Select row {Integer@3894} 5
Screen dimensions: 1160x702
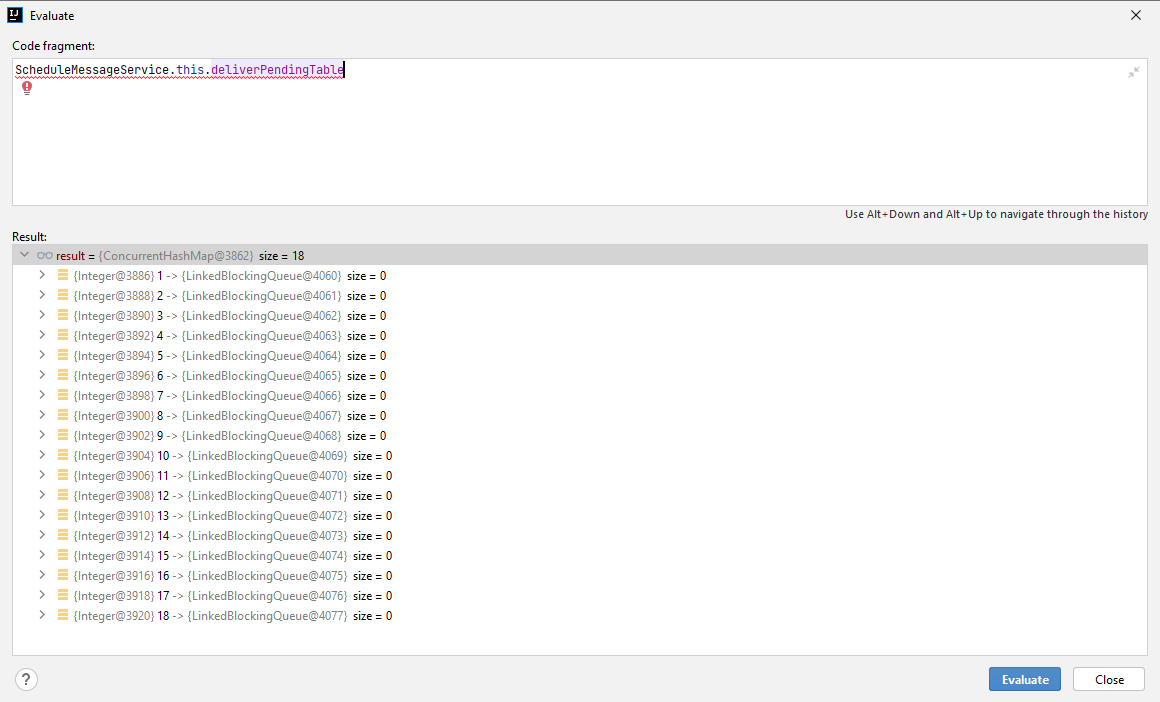(579, 355)
